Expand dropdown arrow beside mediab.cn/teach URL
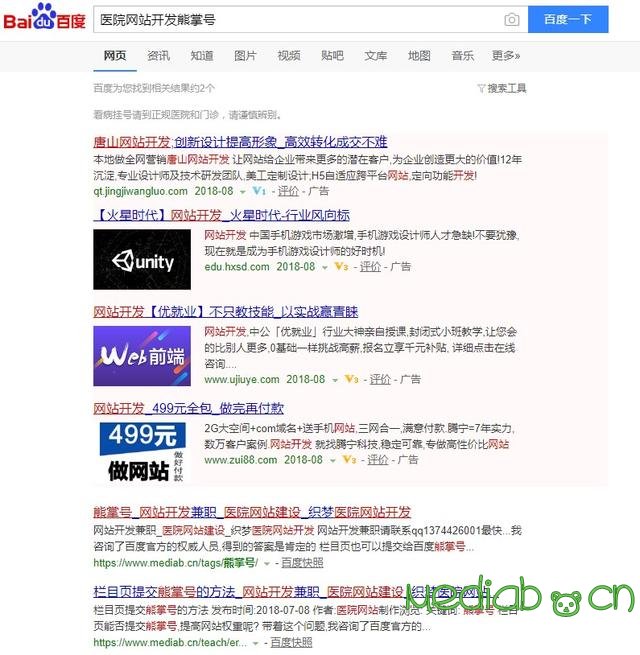The height and width of the screenshot is (655, 640). click(x=256, y=643)
